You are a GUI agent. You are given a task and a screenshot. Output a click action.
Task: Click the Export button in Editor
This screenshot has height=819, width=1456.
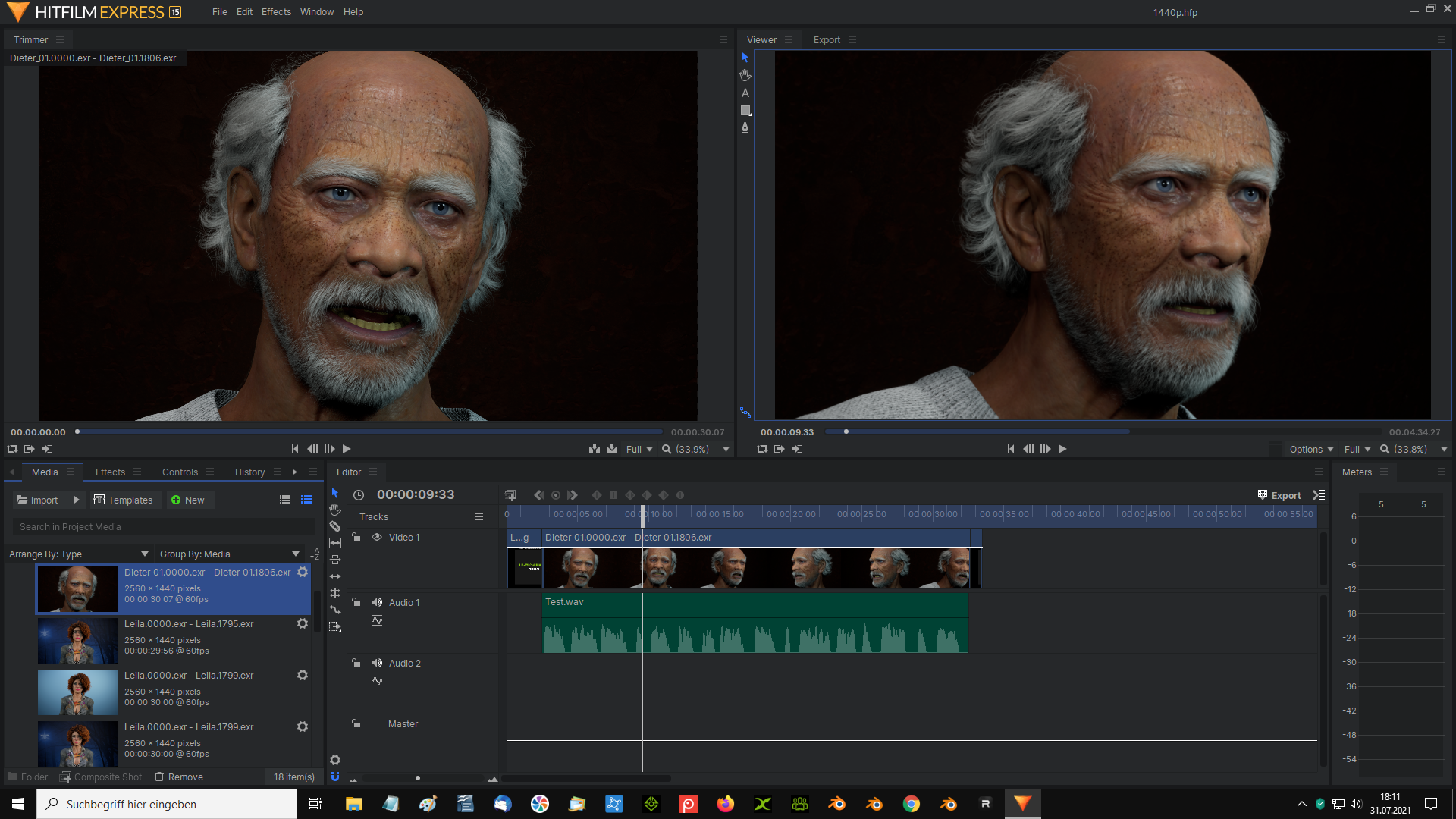[x=1279, y=495]
